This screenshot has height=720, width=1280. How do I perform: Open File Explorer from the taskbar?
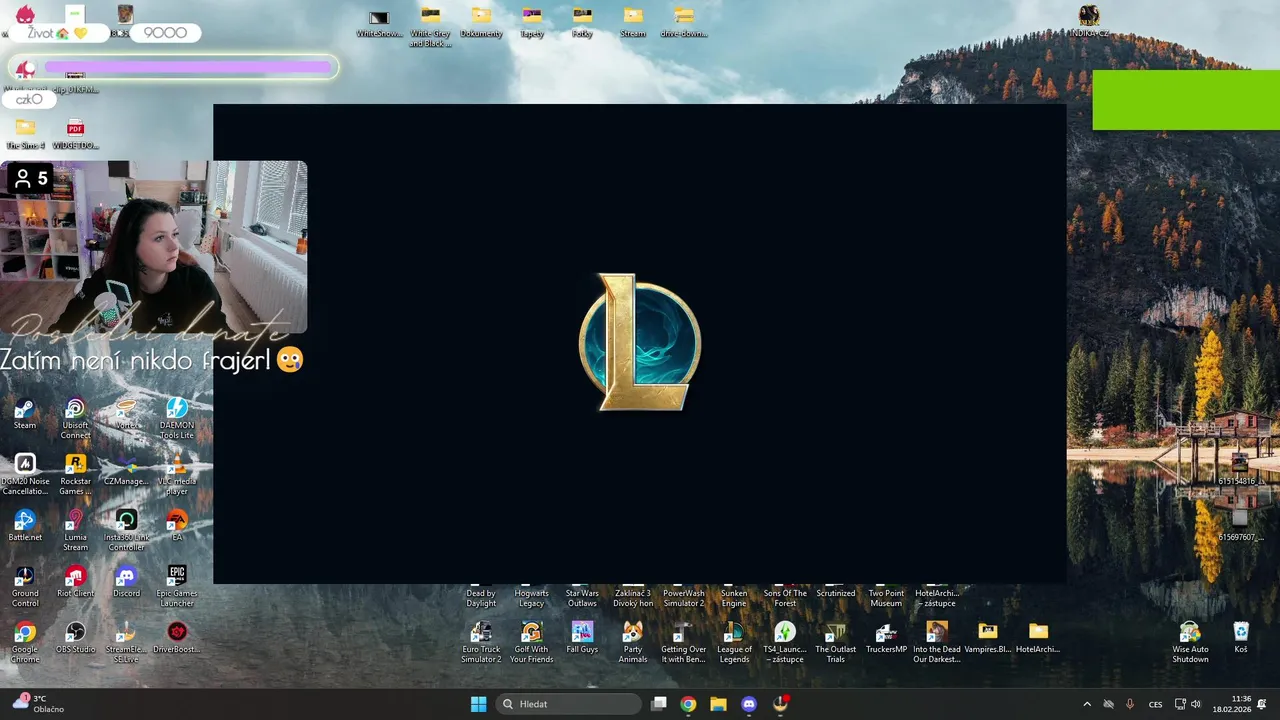click(x=718, y=704)
